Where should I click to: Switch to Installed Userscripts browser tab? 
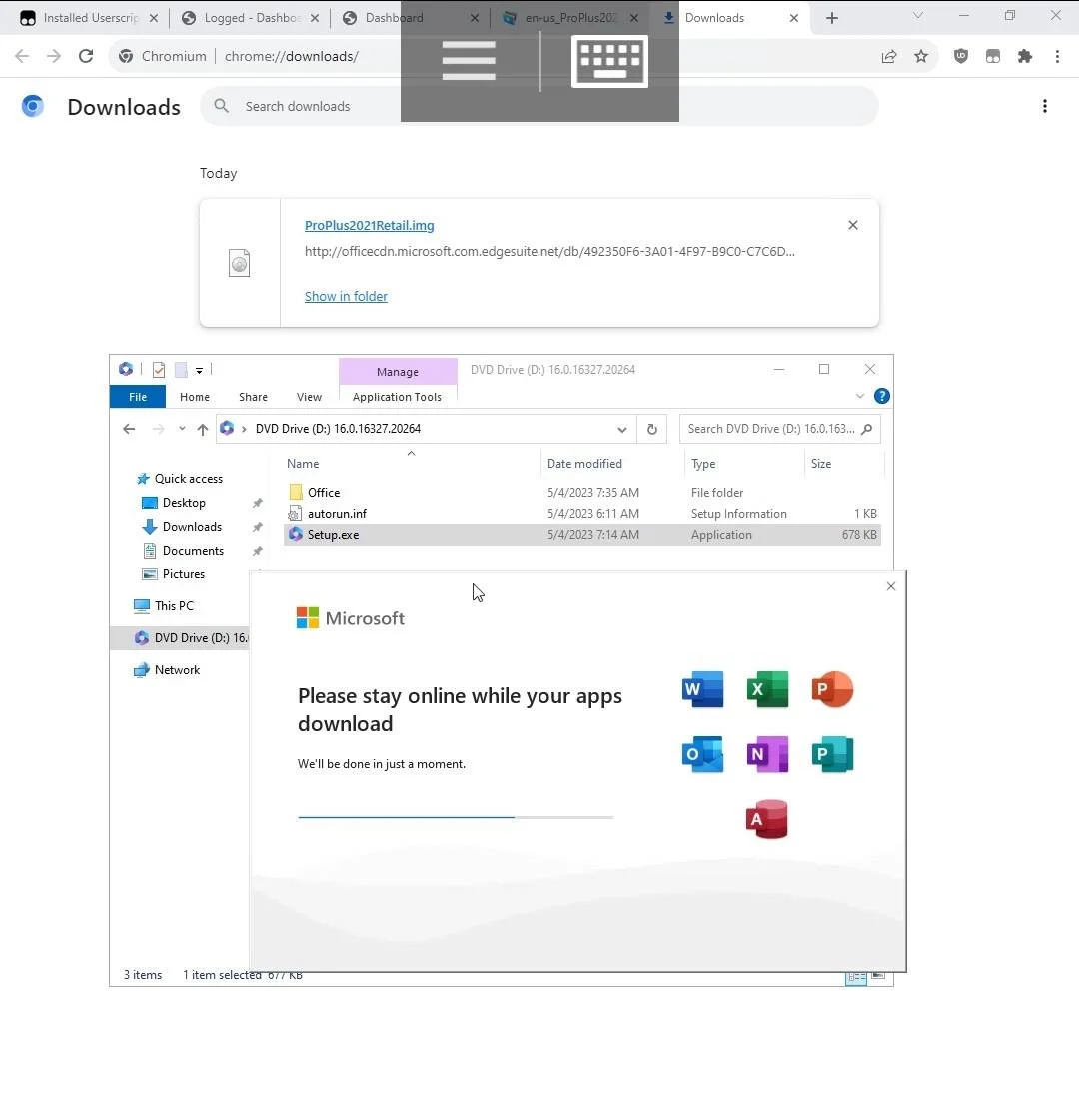(89, 18)
